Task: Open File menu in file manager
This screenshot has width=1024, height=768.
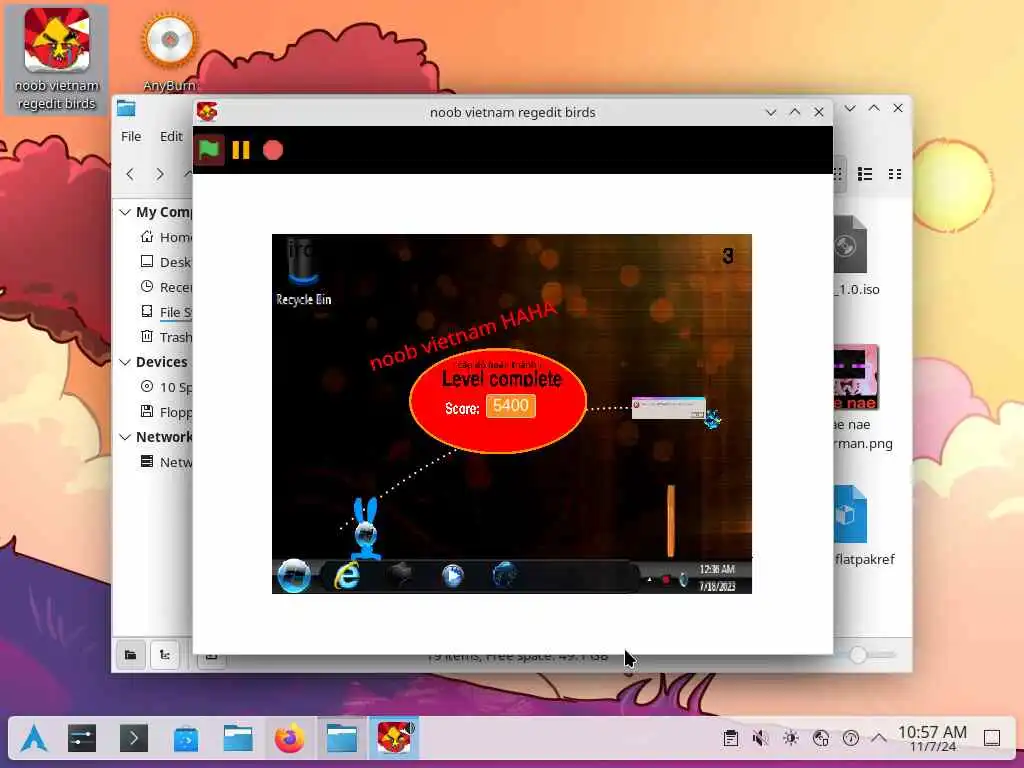Action: pos(131,136)
